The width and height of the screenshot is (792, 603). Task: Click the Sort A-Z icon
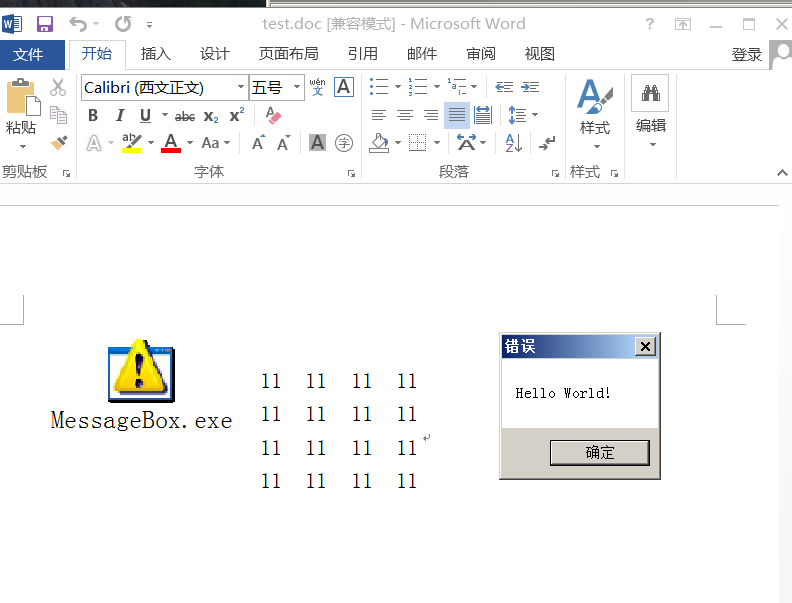(x=514, y=143)
